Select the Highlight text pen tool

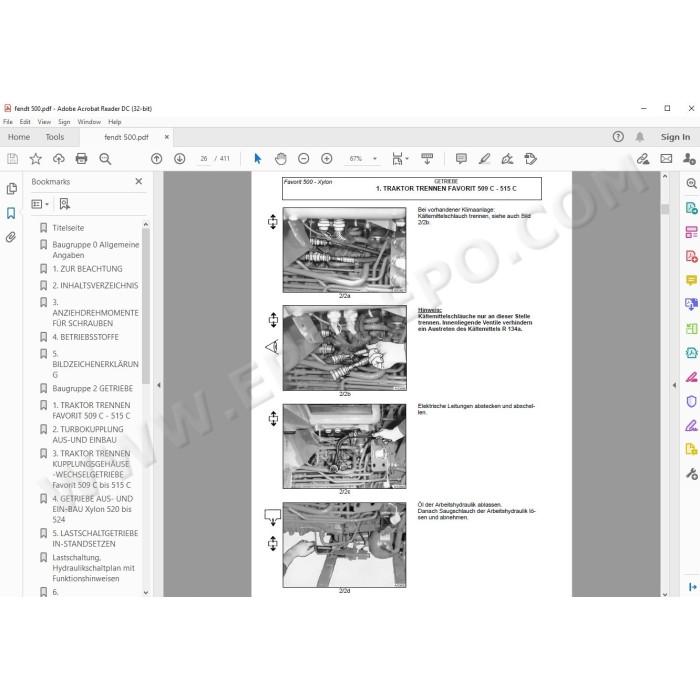click(x=484, y=158)
